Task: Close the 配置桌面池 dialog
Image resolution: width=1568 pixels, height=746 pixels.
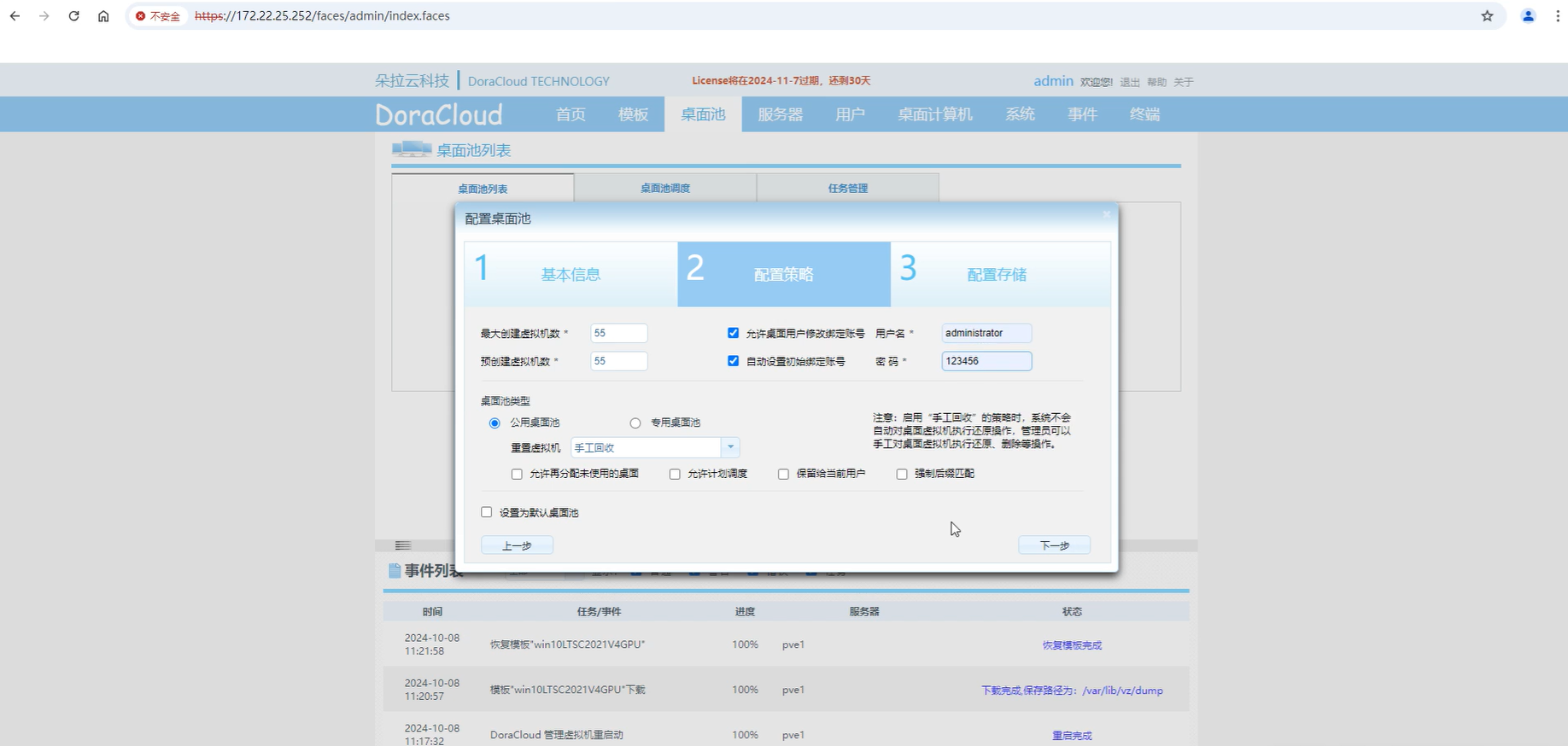Action: [x=1106, y=214]
